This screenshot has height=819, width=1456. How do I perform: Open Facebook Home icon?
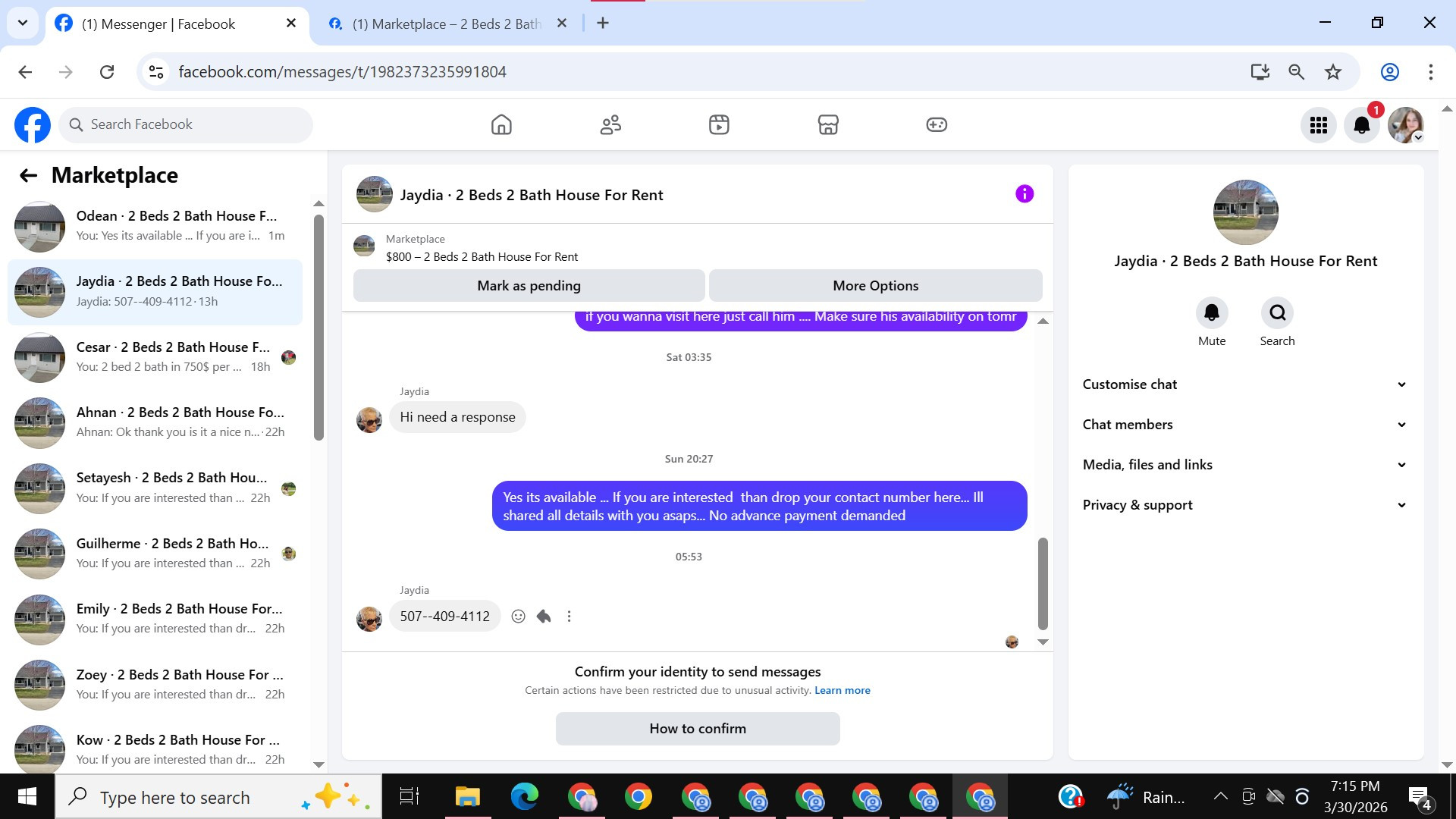(x=501, y=124)
